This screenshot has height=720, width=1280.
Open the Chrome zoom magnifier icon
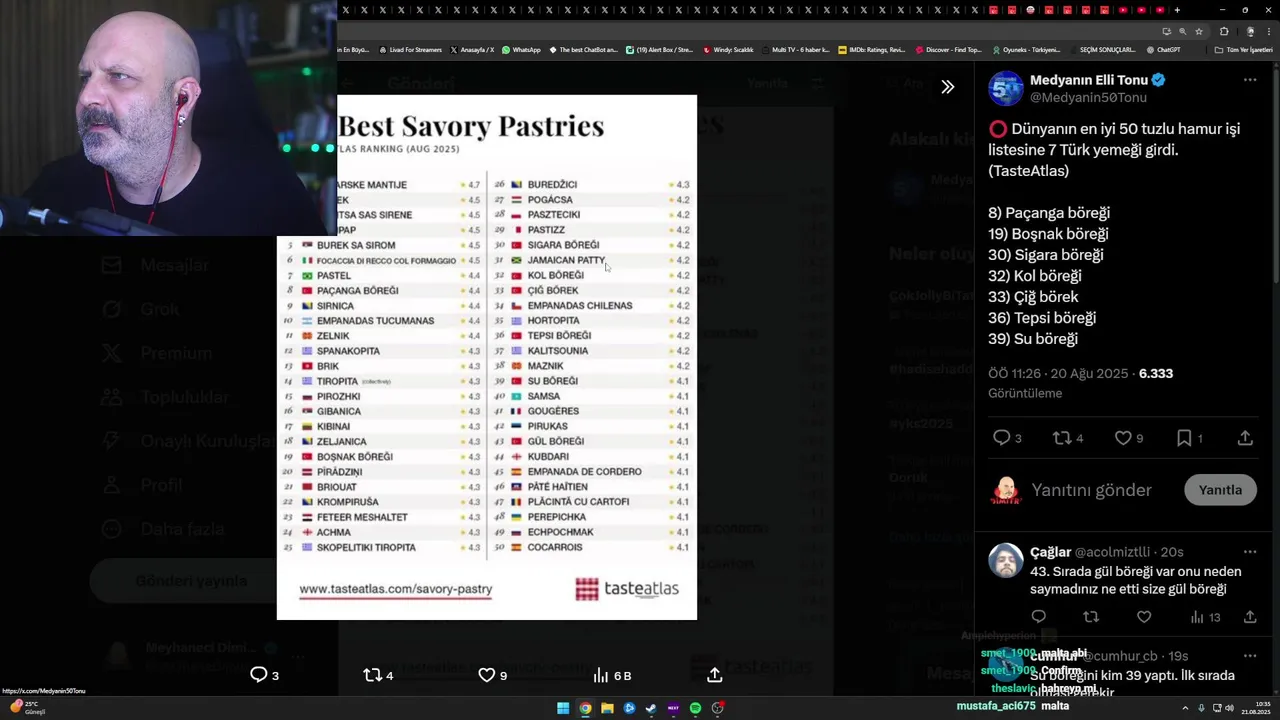(1182, 31)
